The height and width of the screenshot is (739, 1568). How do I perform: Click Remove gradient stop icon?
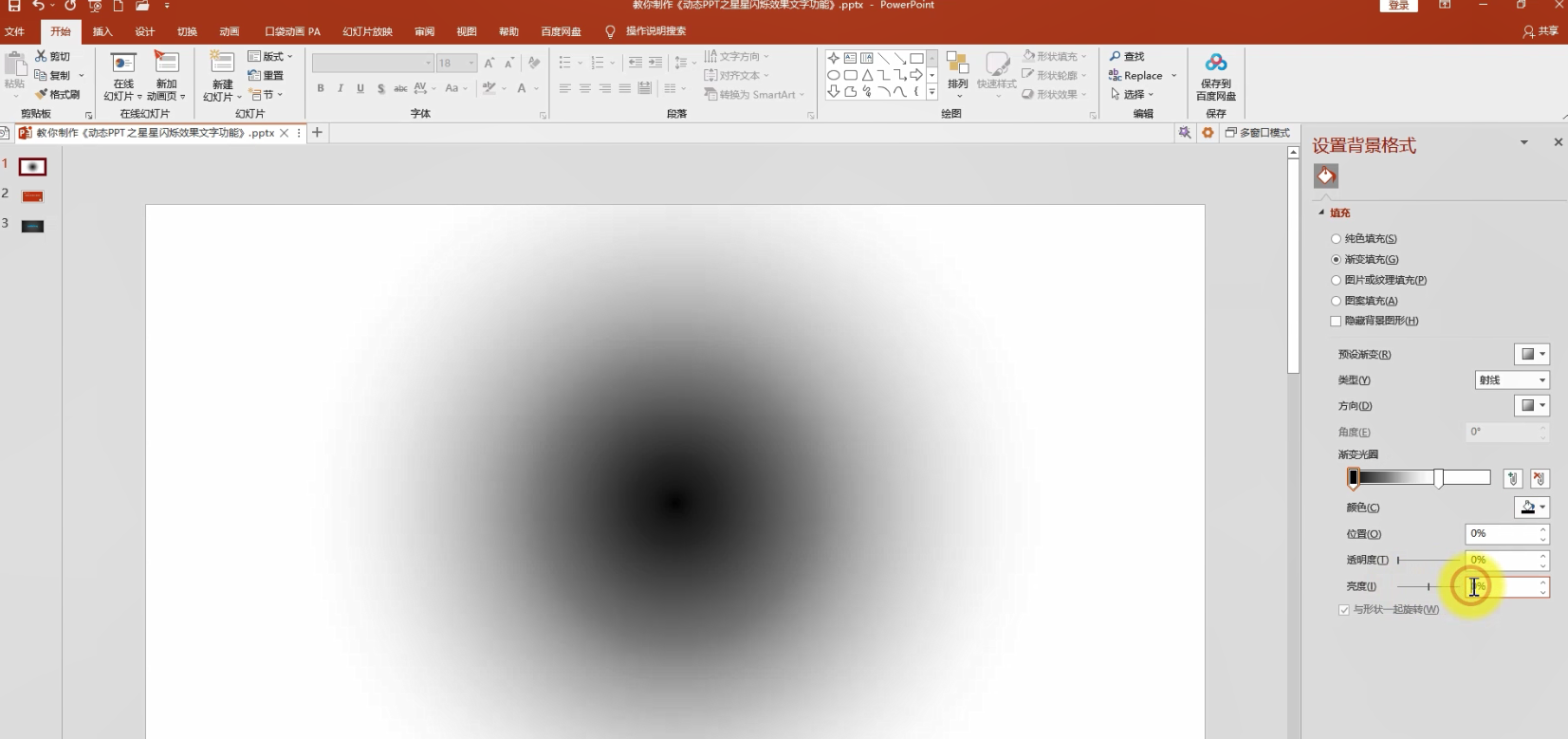1540,479
